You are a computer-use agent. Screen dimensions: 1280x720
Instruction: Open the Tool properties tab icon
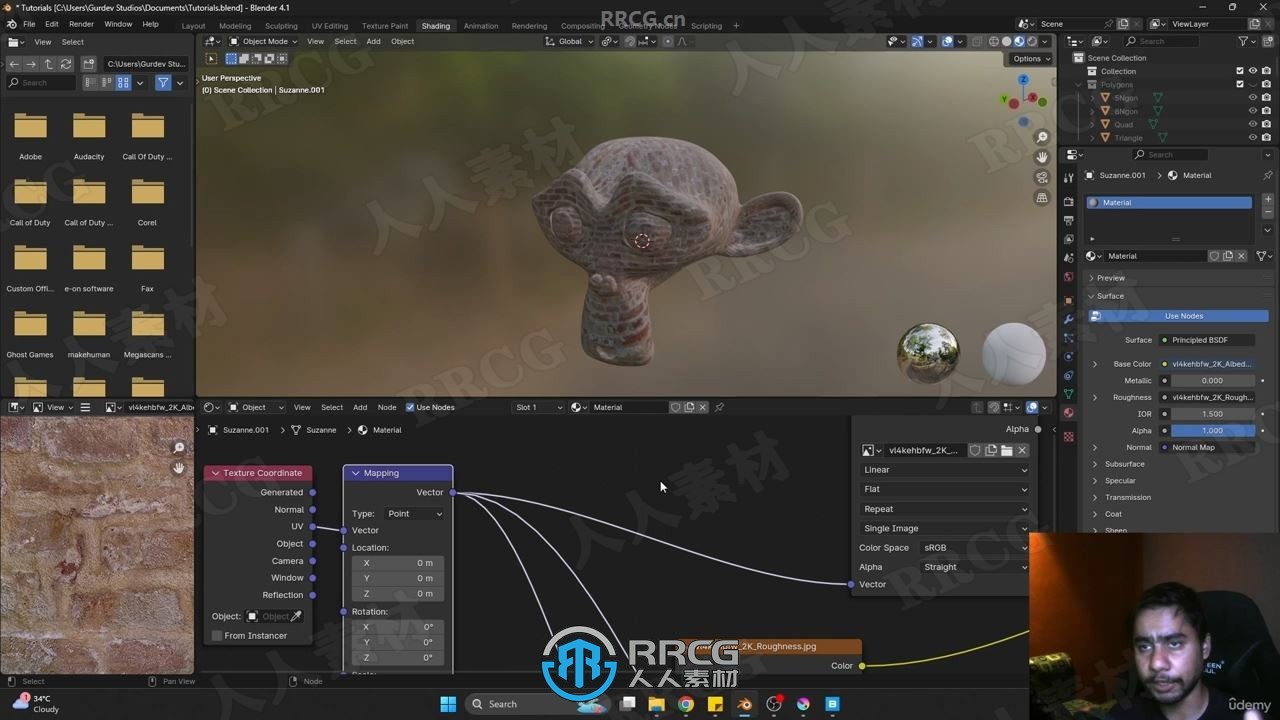pos(1069,180)
